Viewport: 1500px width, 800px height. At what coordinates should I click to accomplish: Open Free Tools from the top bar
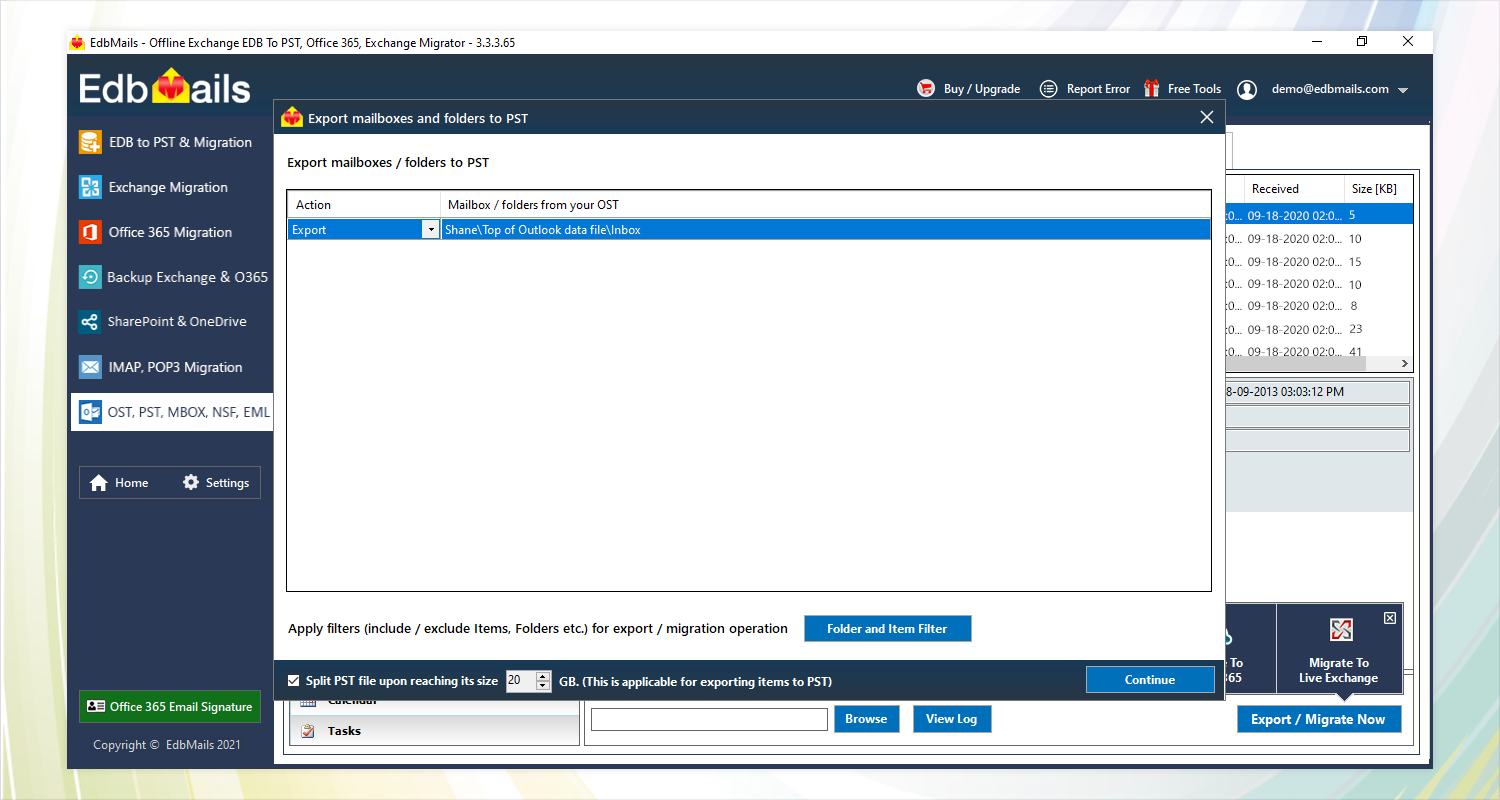pos(1183,89)
